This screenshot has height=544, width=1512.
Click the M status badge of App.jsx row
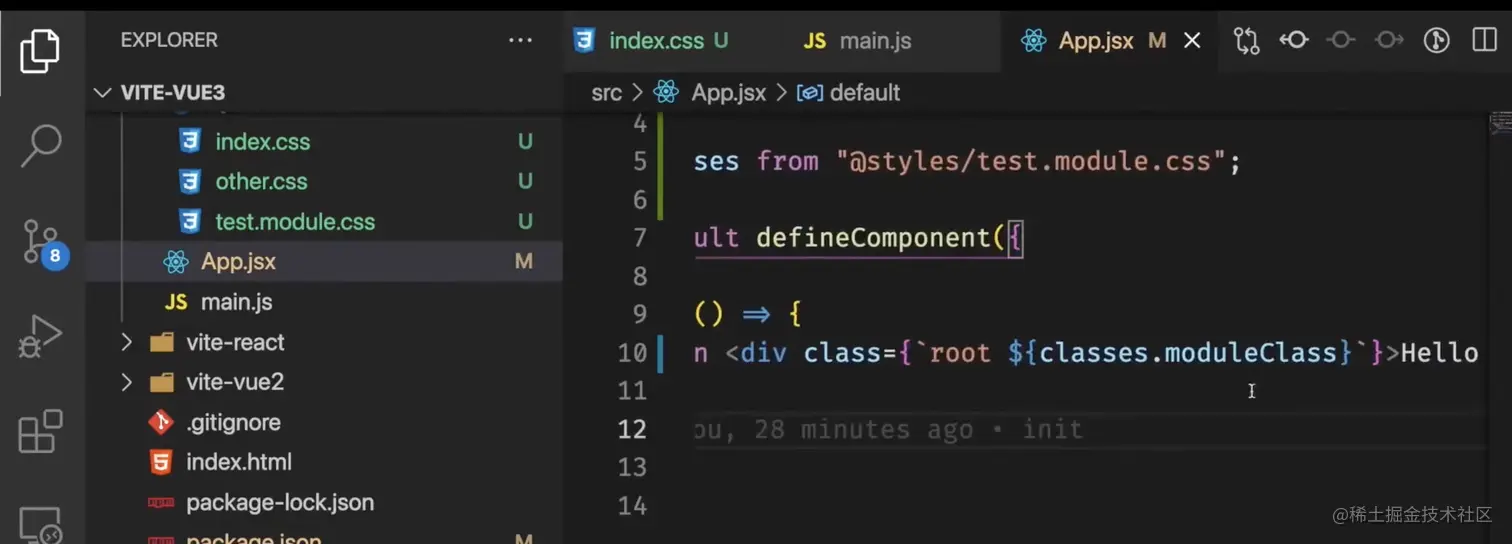(x=524, y=262)
